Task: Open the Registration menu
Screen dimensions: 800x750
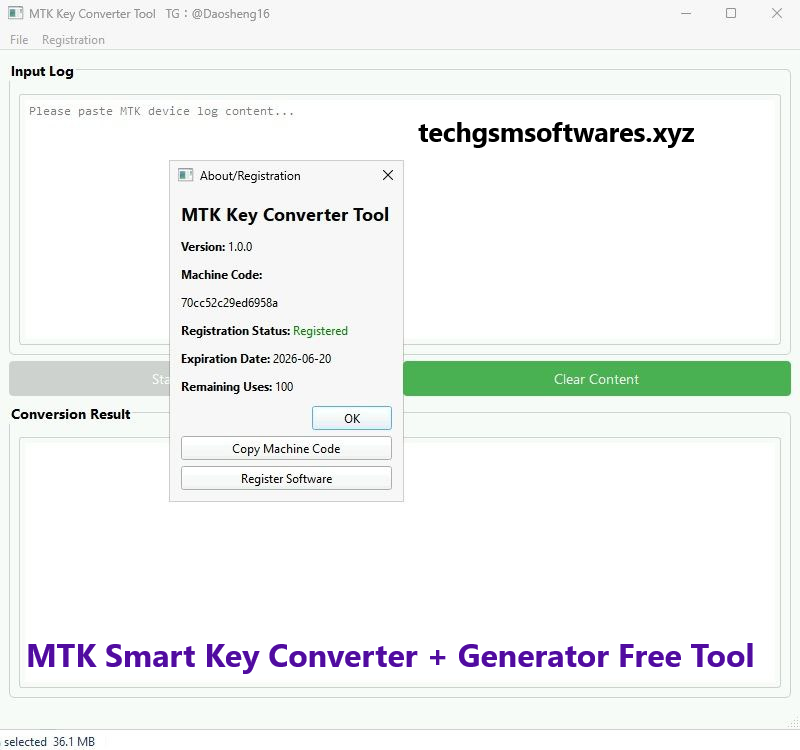Action: [73, 40]
